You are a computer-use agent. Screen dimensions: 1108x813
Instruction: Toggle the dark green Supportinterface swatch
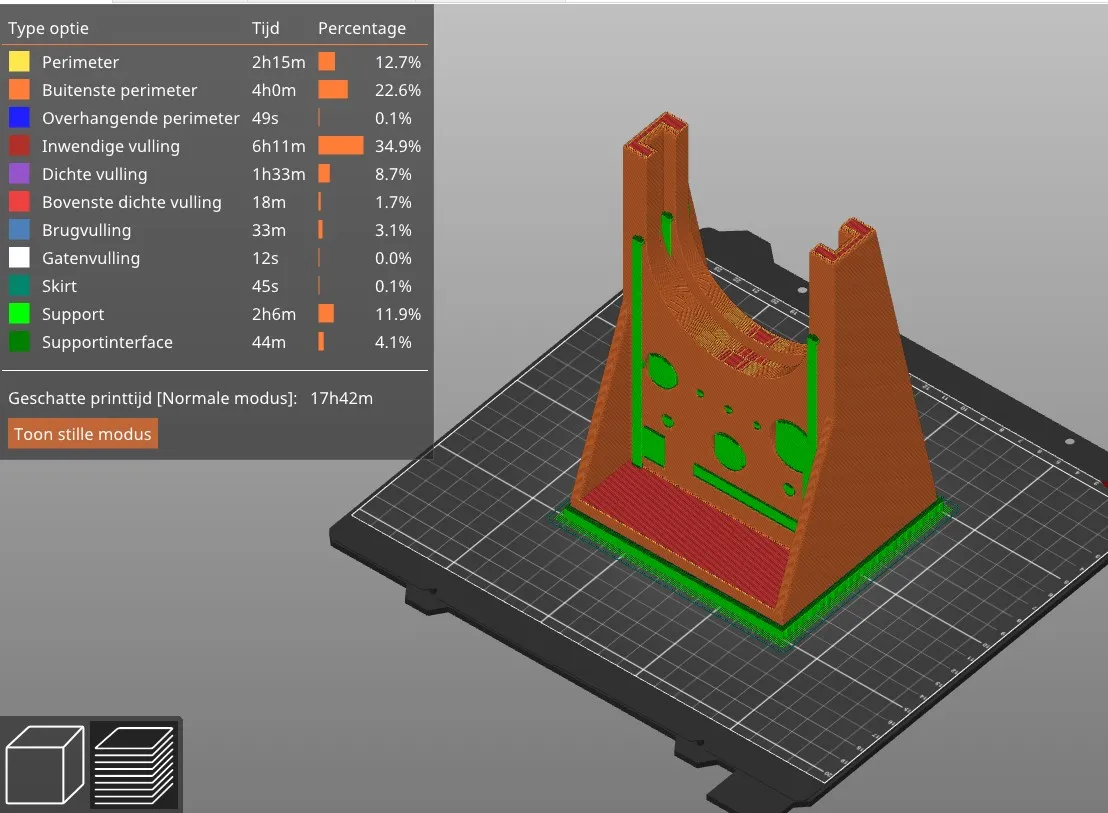[x=19, y=342]
